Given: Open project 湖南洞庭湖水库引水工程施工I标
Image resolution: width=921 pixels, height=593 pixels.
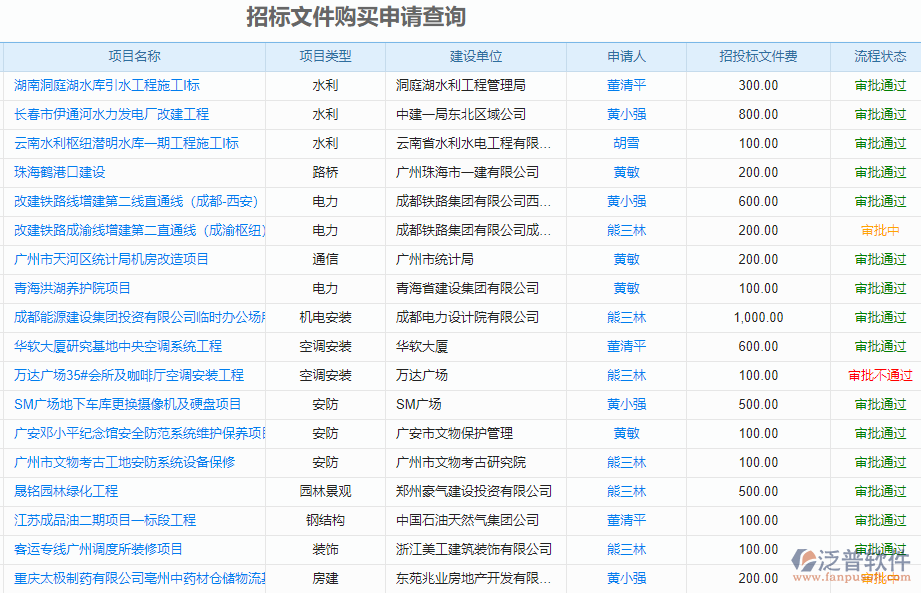Looking at the screenshot, I should (107, 86).
